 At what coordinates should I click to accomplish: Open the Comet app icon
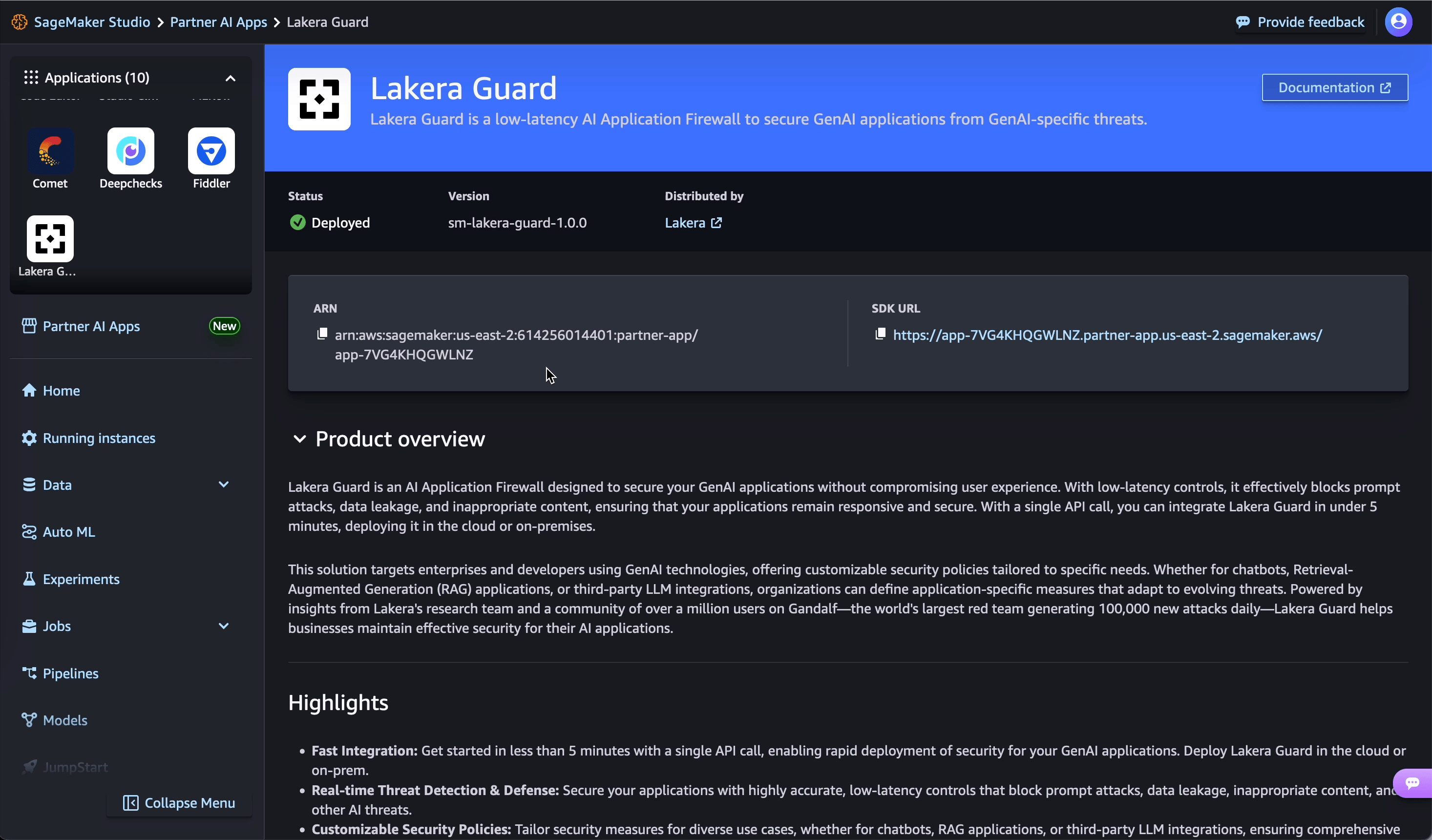(x=50, y=151)
